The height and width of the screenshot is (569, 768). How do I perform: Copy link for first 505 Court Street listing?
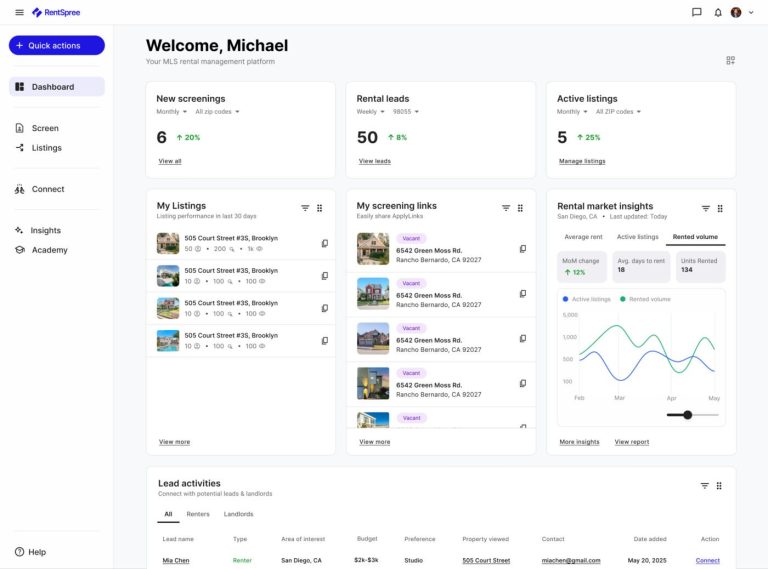tap(324, 243)
